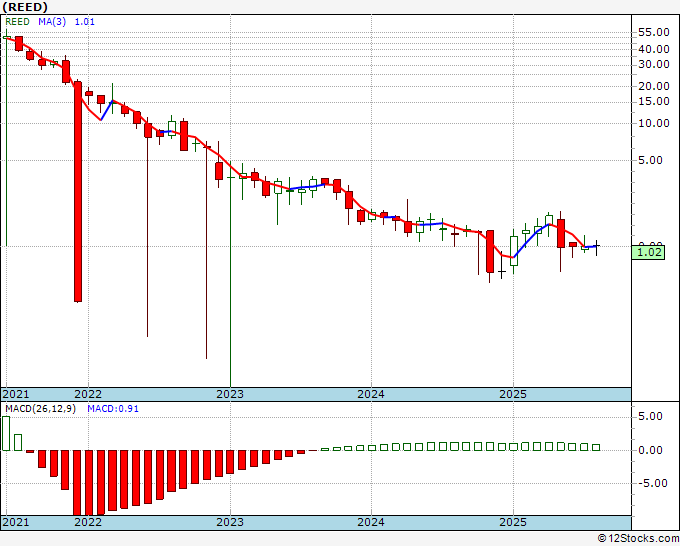Click 2021 on the MACD time axis
This screenshot has width=680, height=546.
[16, 522]
